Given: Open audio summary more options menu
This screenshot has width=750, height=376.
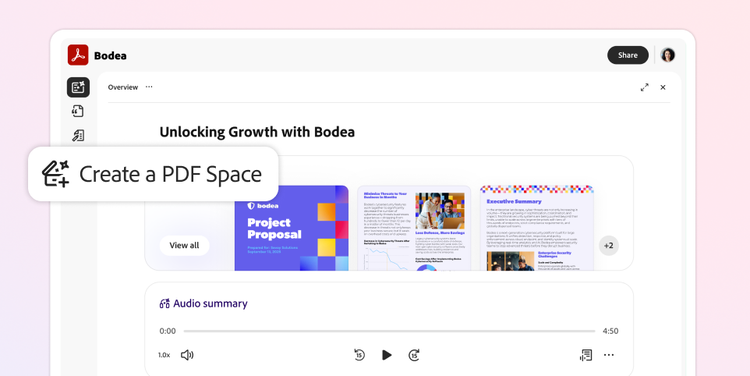Looking at the screenshot, I should pos(608,355).
